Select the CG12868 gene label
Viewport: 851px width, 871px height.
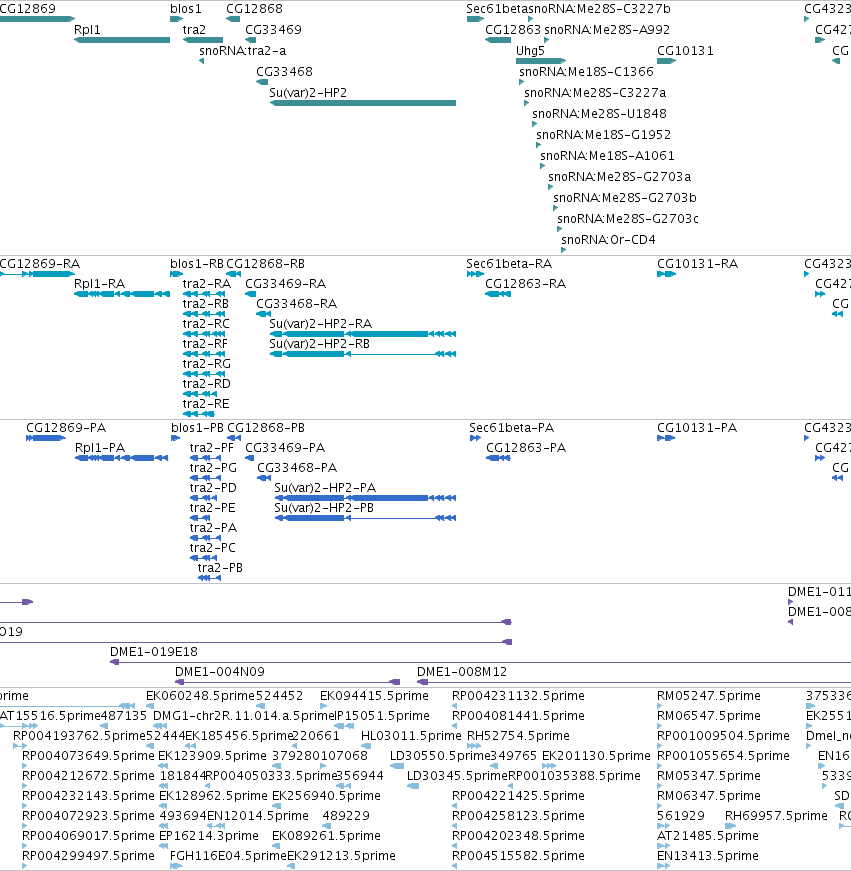click(254, 9)
